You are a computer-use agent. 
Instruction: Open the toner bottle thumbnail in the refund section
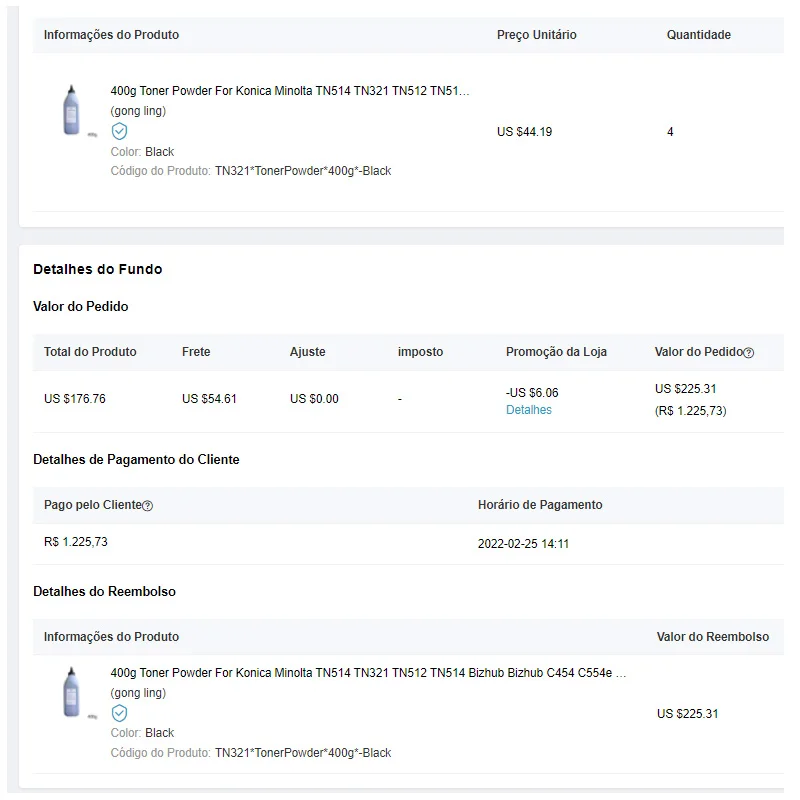[71, 692]
